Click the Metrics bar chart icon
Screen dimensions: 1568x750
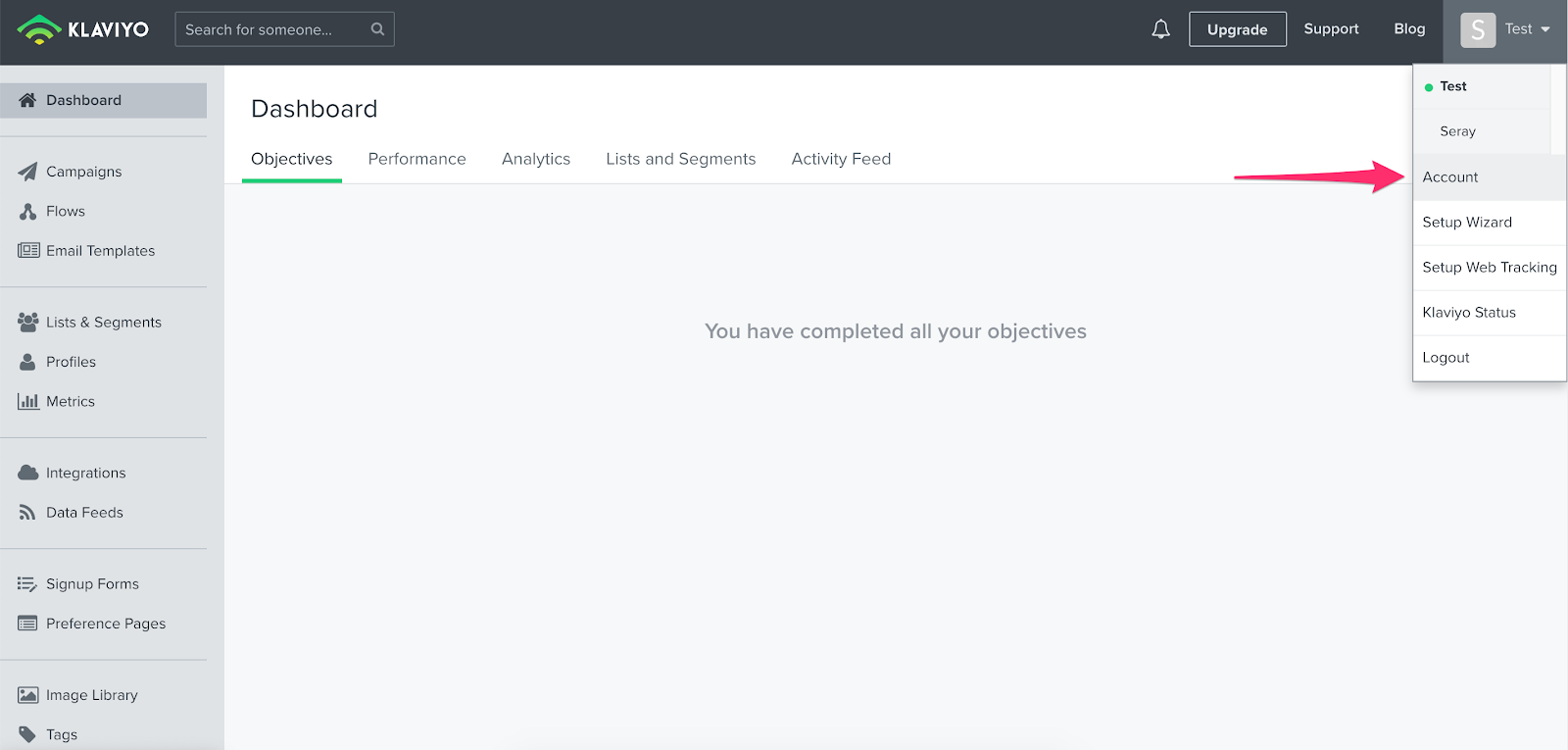tap(27, 401)
